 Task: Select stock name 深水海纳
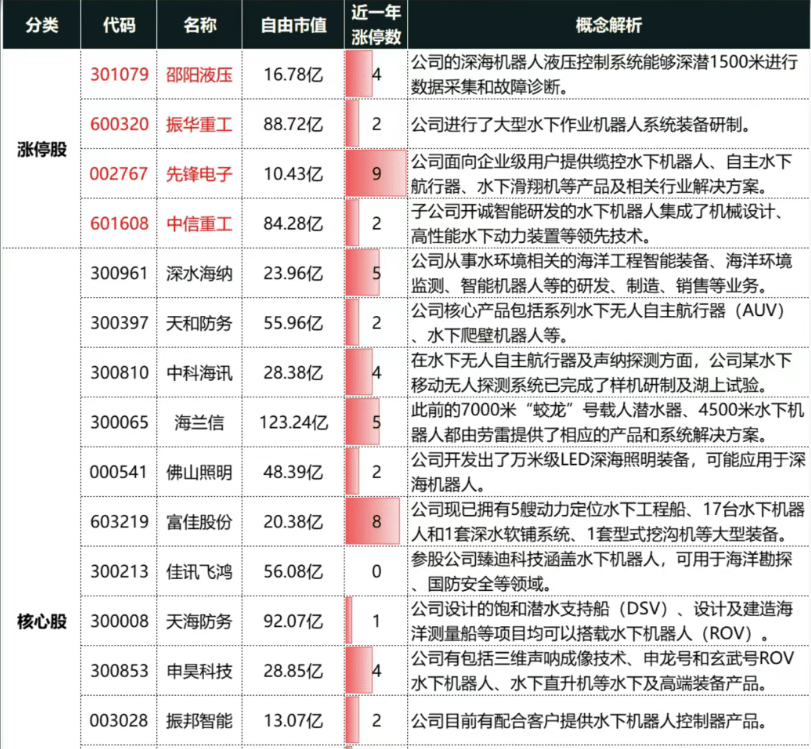click(x=200, y=273)
